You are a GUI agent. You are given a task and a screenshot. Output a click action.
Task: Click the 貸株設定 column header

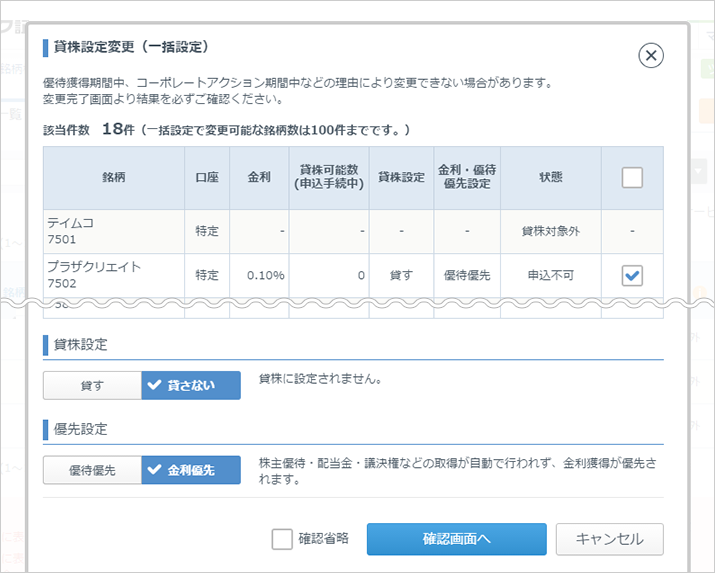click(401, 177)
